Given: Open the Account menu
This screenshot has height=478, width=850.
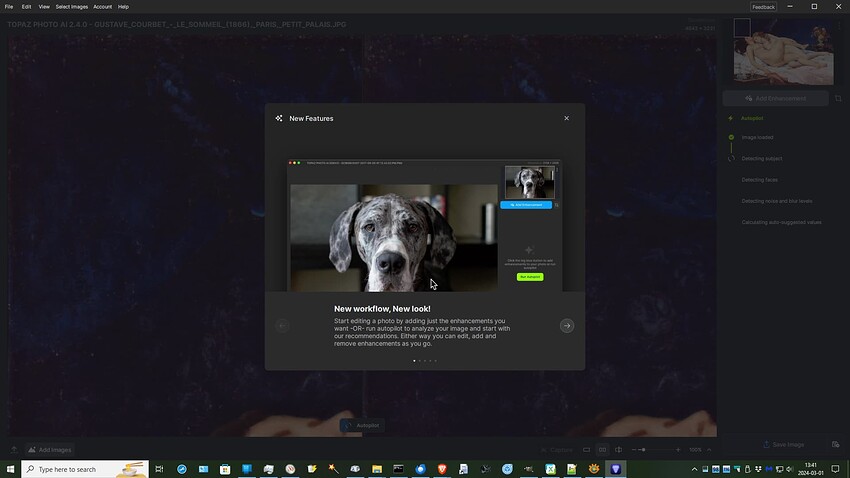Looking at the screenshot, I should [x=102, y=7].
